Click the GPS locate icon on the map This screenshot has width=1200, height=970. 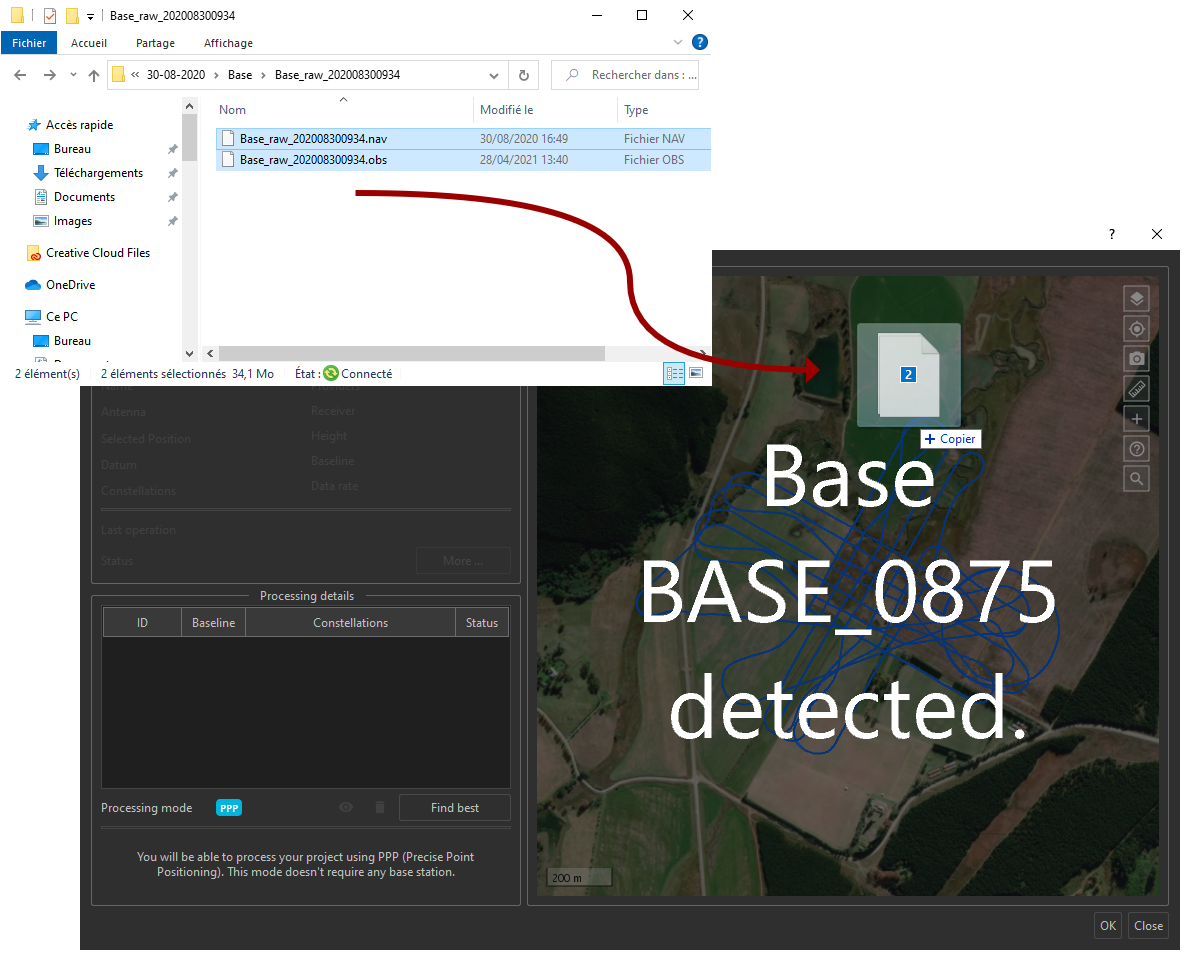(1136, 328)
